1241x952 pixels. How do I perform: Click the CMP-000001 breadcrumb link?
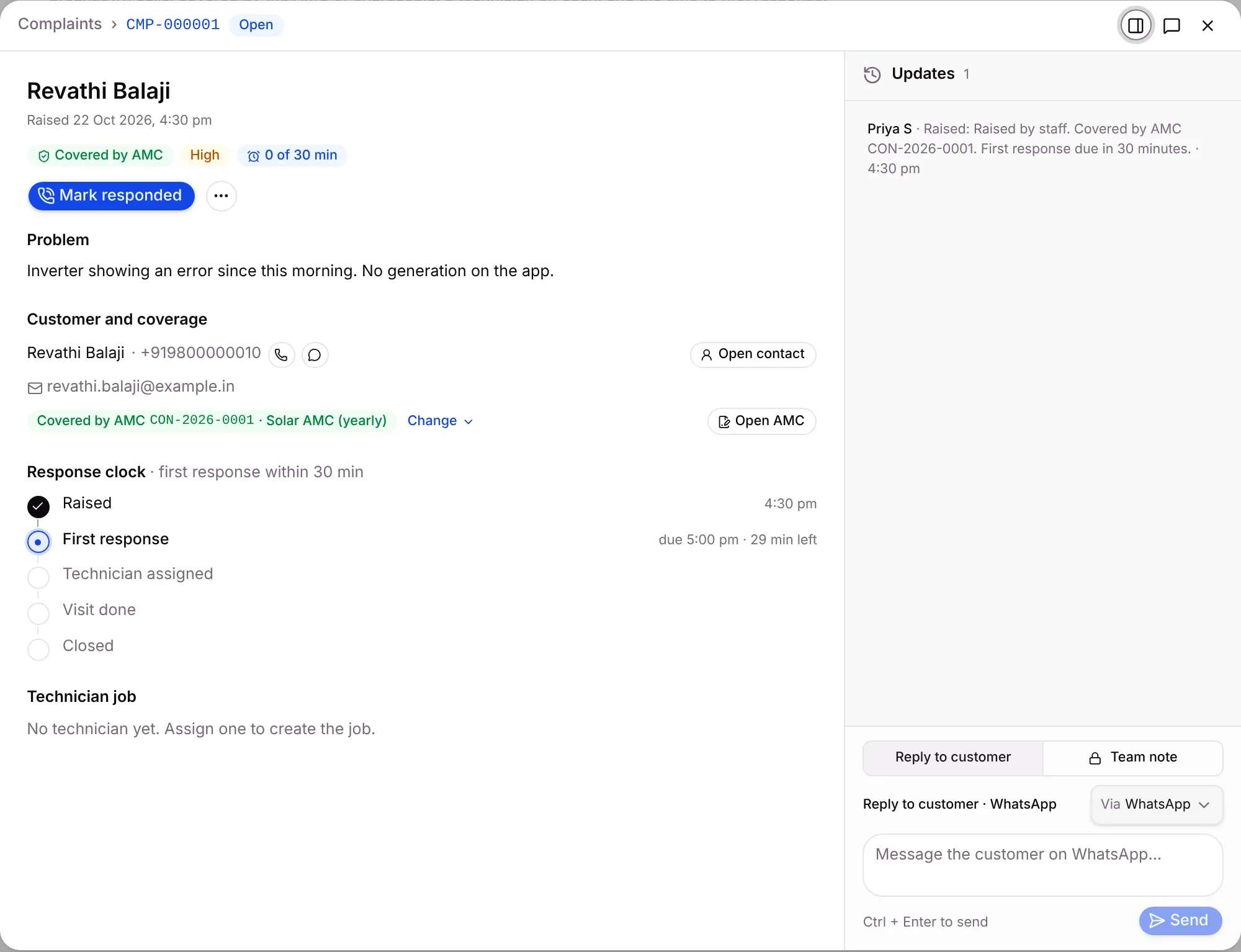(173, 24)
